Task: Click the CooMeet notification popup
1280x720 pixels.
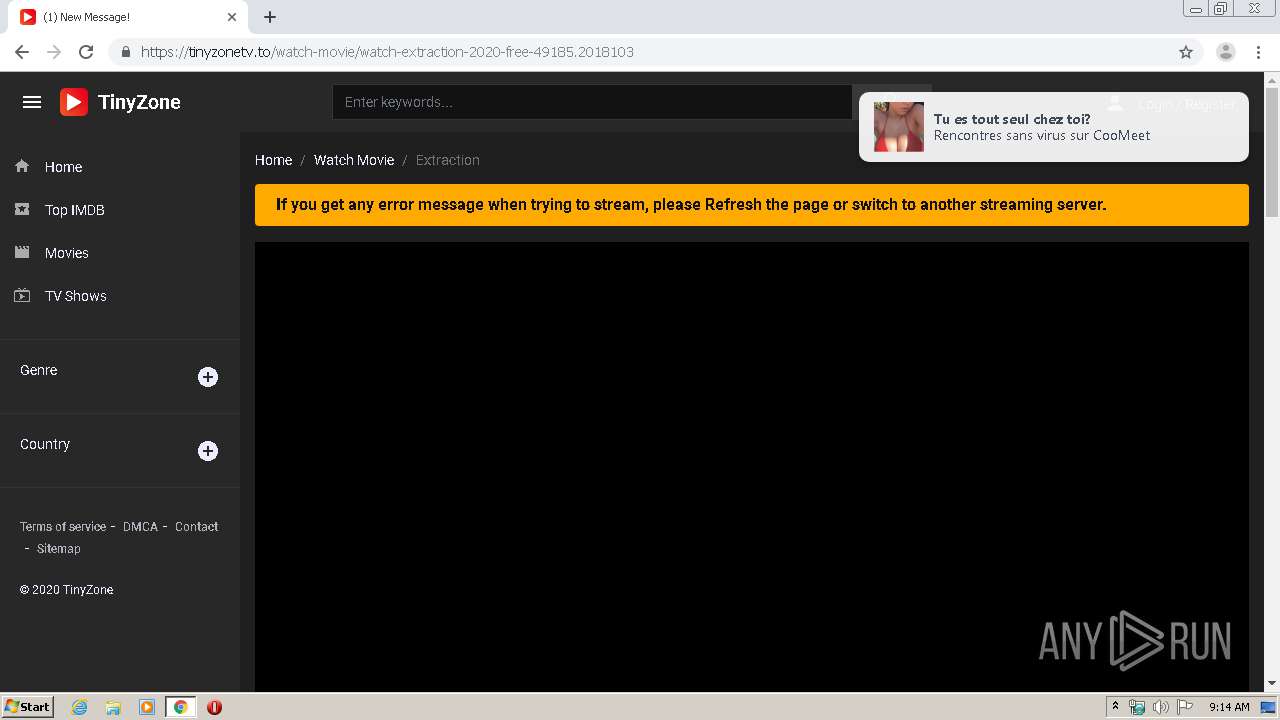Action: coord(1054,127)
